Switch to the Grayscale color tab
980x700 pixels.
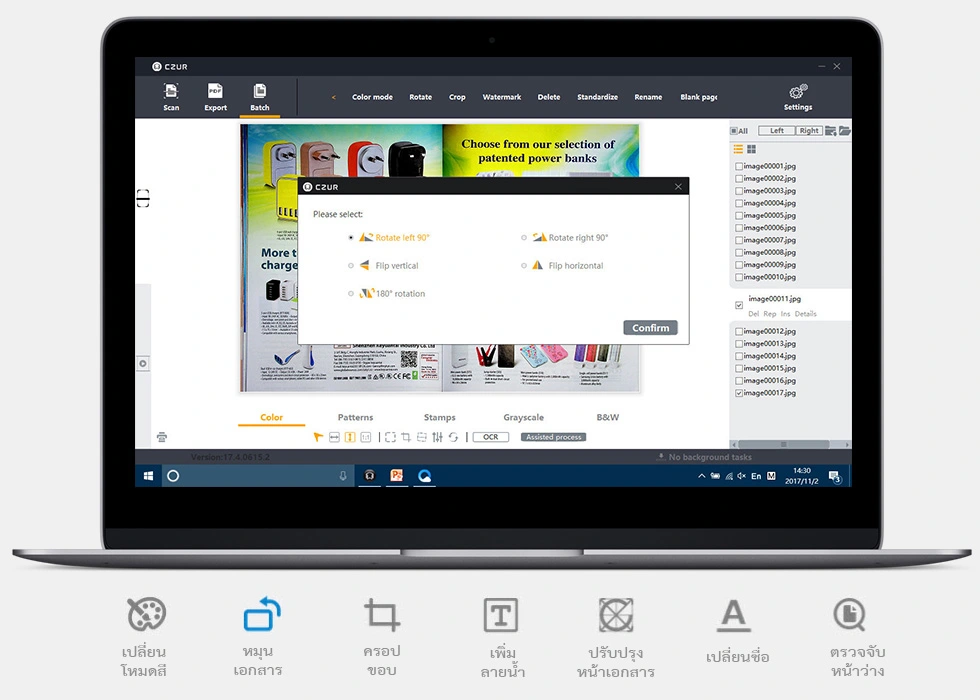523,417
